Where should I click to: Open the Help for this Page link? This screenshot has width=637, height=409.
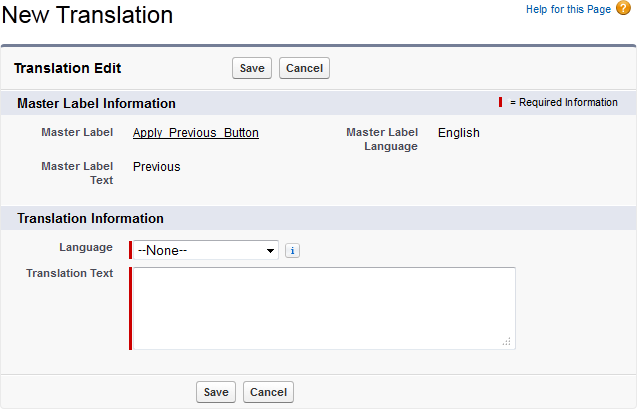[568, 9]
